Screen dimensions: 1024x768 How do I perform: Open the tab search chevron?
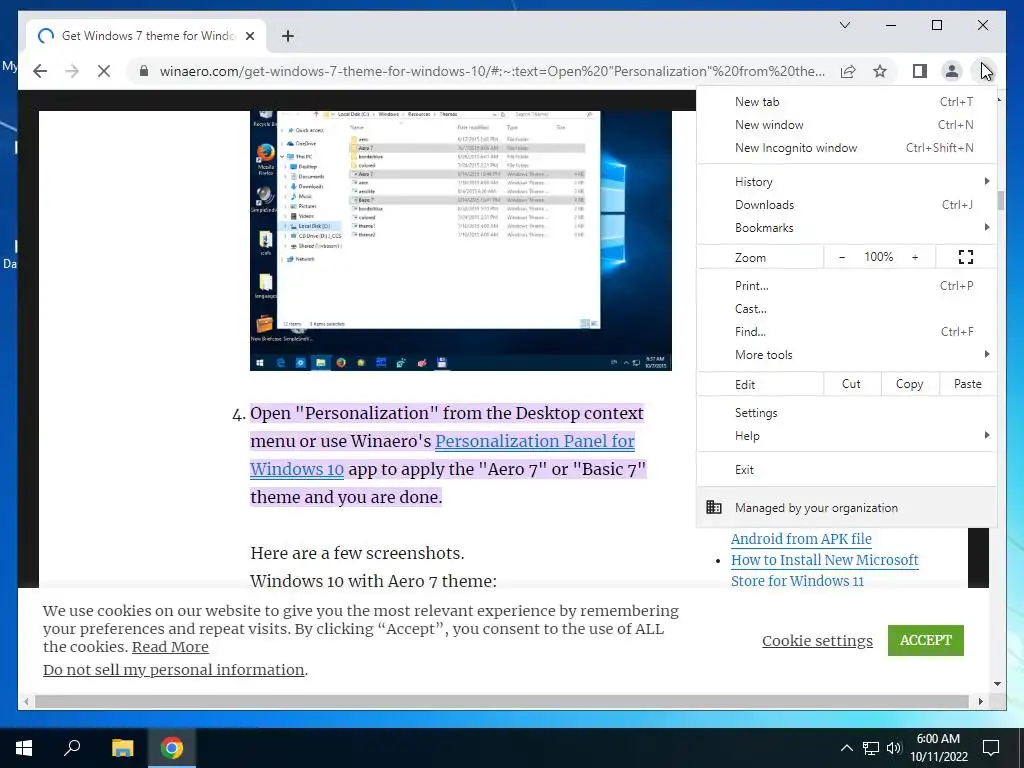pos(844,25)
